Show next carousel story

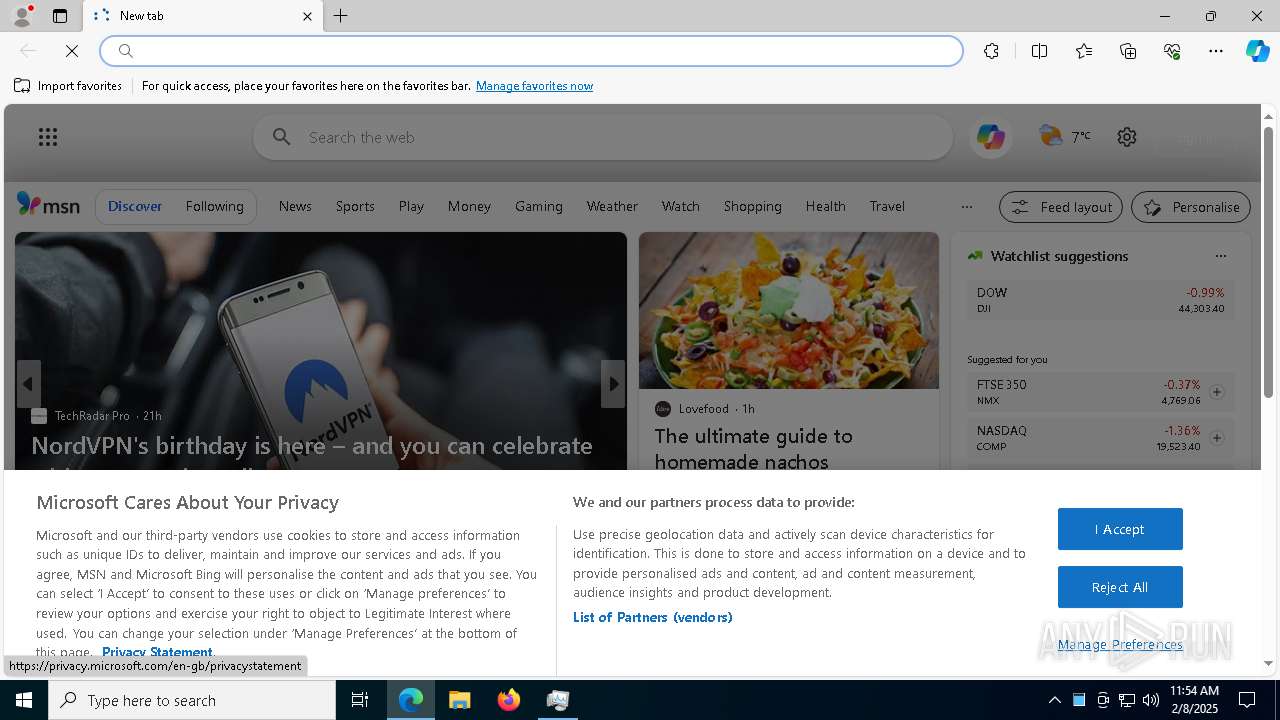pyautogui.click(x=613, y=384)
